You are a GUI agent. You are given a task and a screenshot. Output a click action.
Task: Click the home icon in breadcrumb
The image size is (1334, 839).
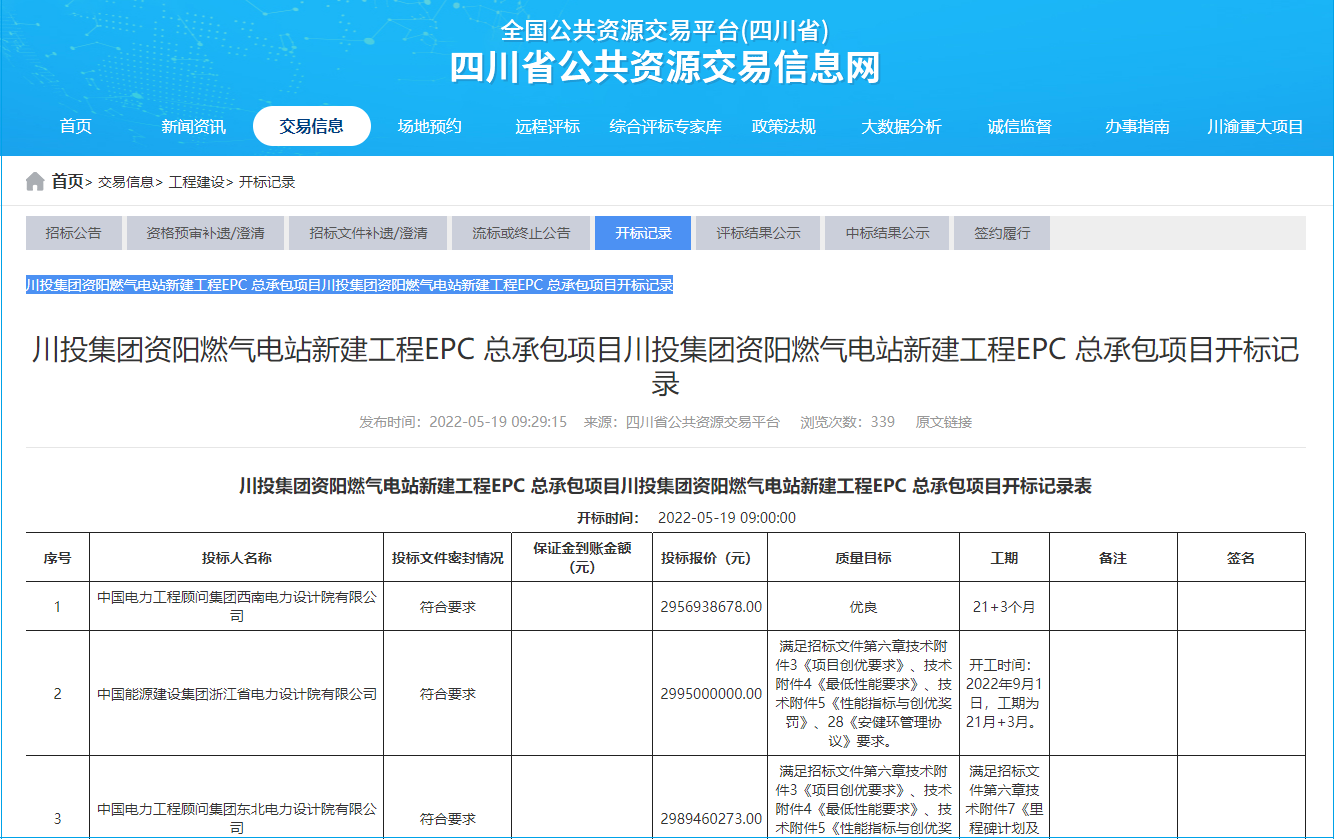pyautogui.click(x=35, y=181)
